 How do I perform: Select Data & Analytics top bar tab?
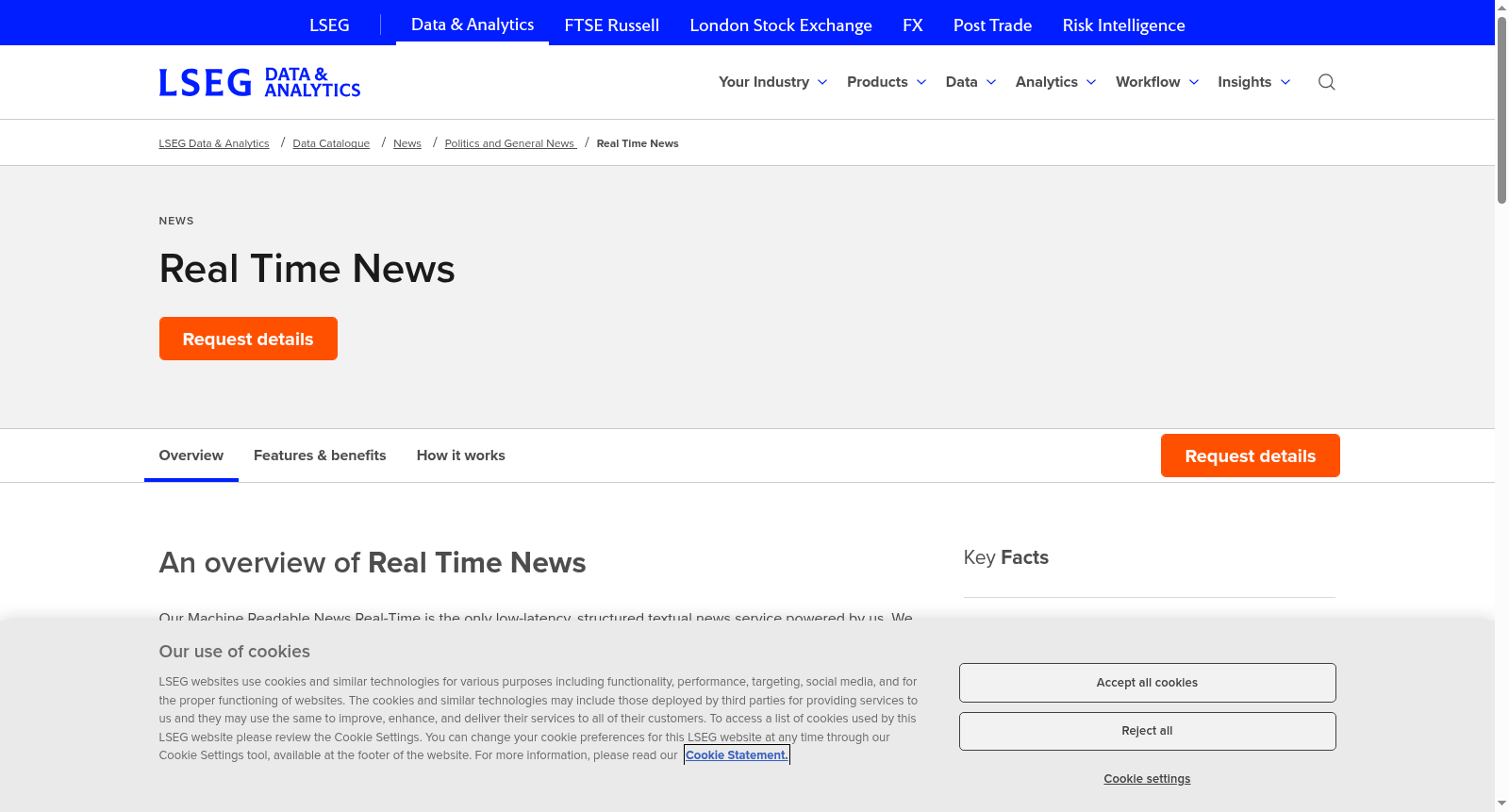(x=473, y=25)
